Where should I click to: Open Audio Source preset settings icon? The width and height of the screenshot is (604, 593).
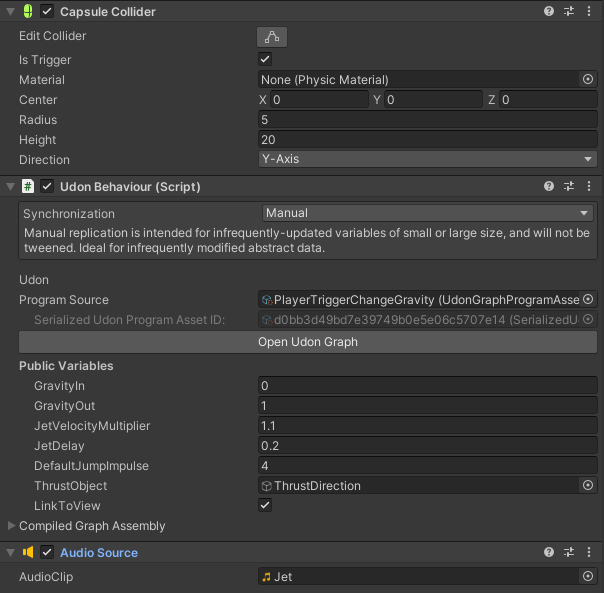[569, 552]
